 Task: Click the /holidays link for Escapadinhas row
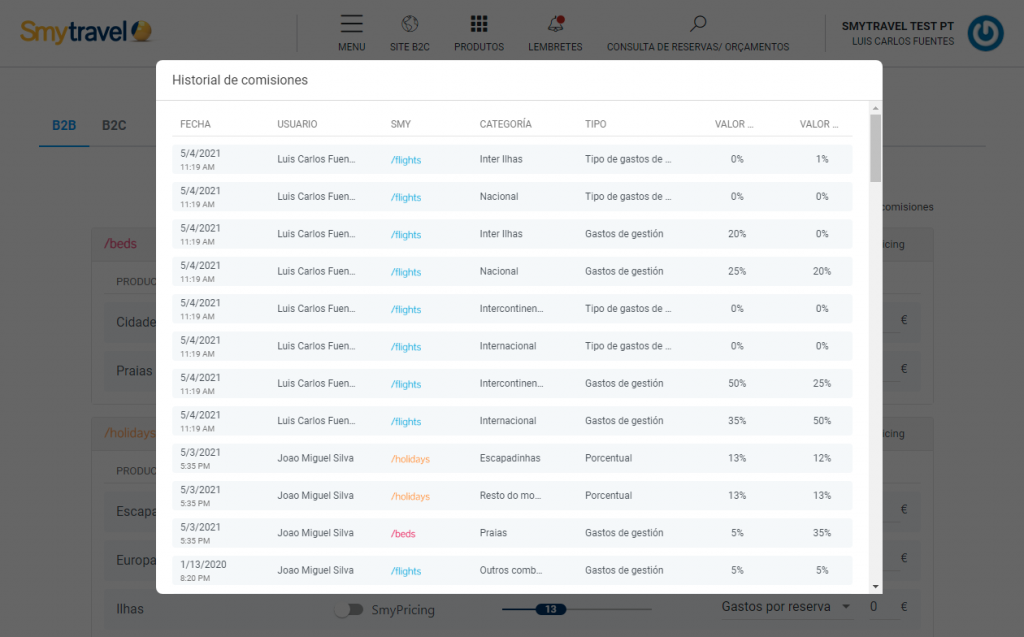pyautogui.click(x=410, y=459)
